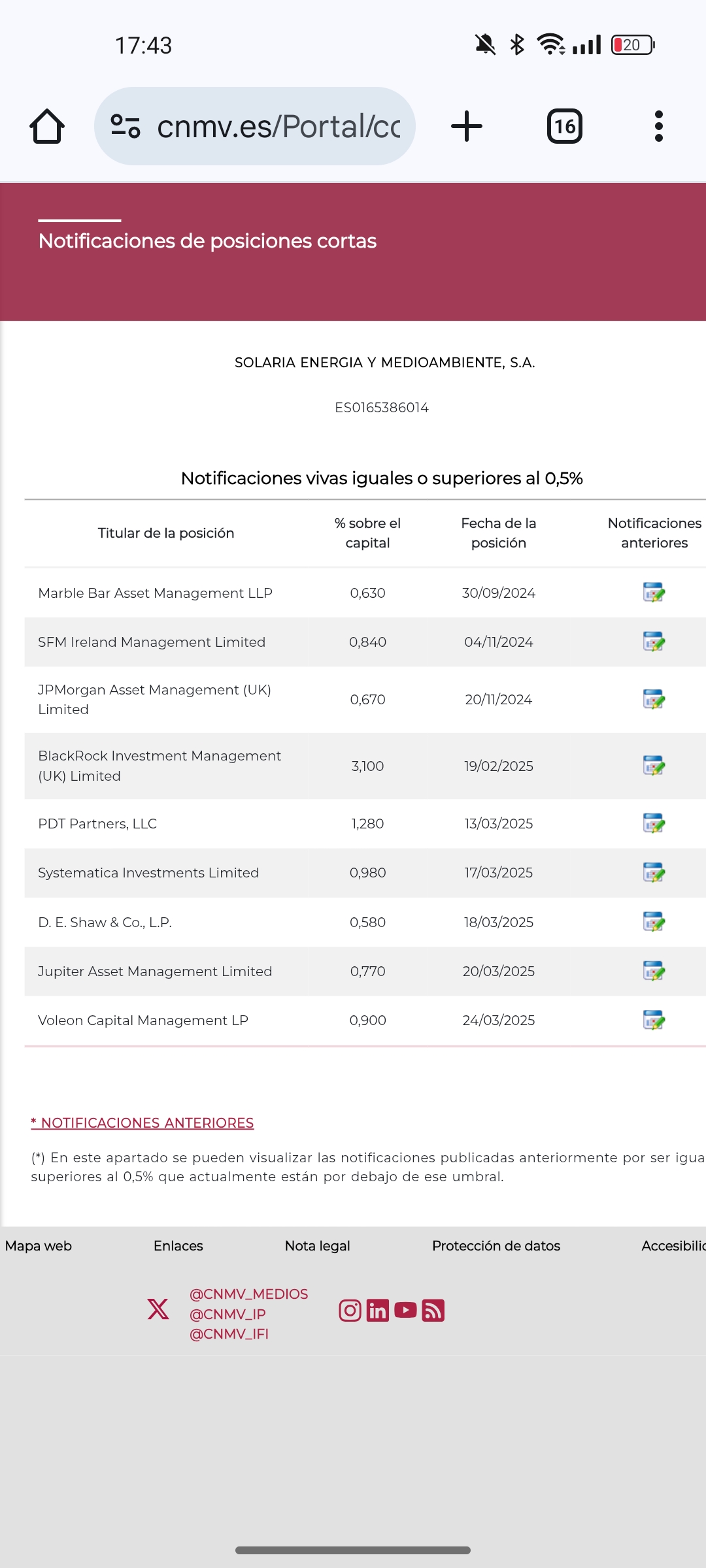
Task: Open the browser three-dot menu
Action: pyautogui.click(x=659, y=126)
